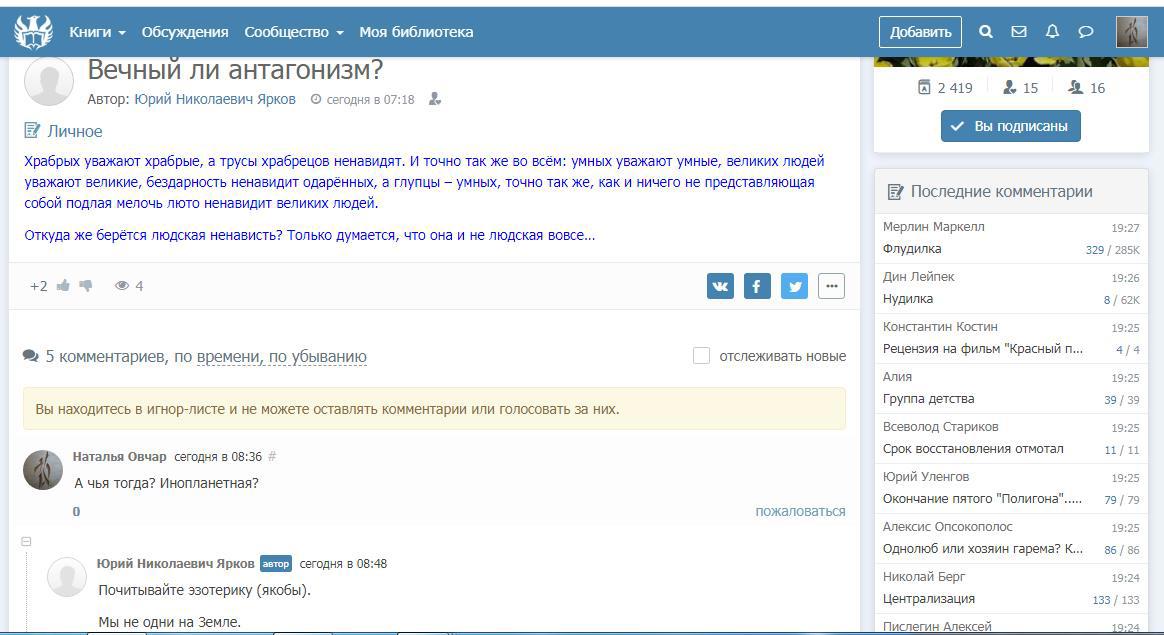Click the сегодня в 08:36 comment timestamp
The image size is (1164, 635).
[218, 457]
